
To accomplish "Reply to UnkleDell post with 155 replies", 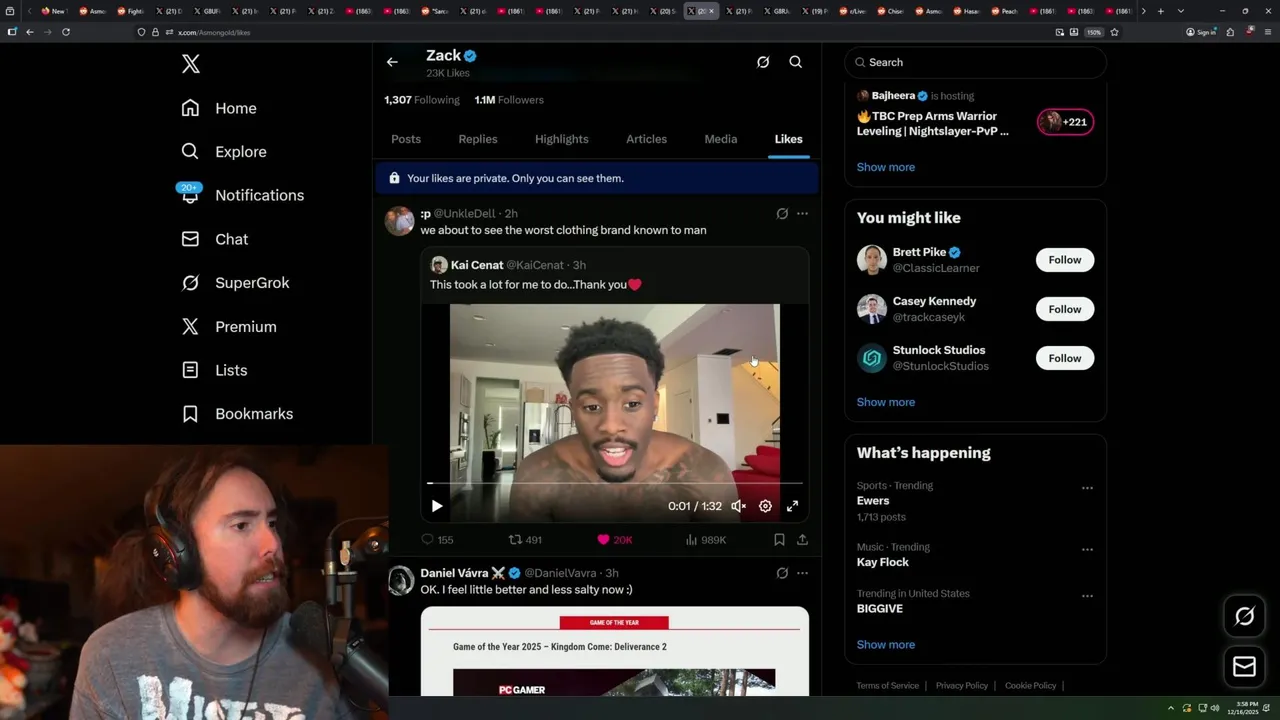I will [437, 539].
